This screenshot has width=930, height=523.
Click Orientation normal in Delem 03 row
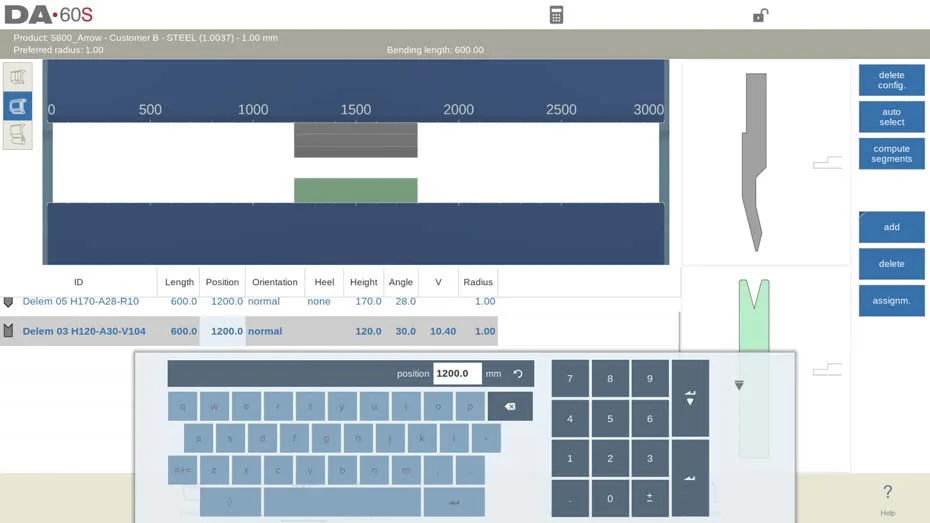click(x=265, y=331)
